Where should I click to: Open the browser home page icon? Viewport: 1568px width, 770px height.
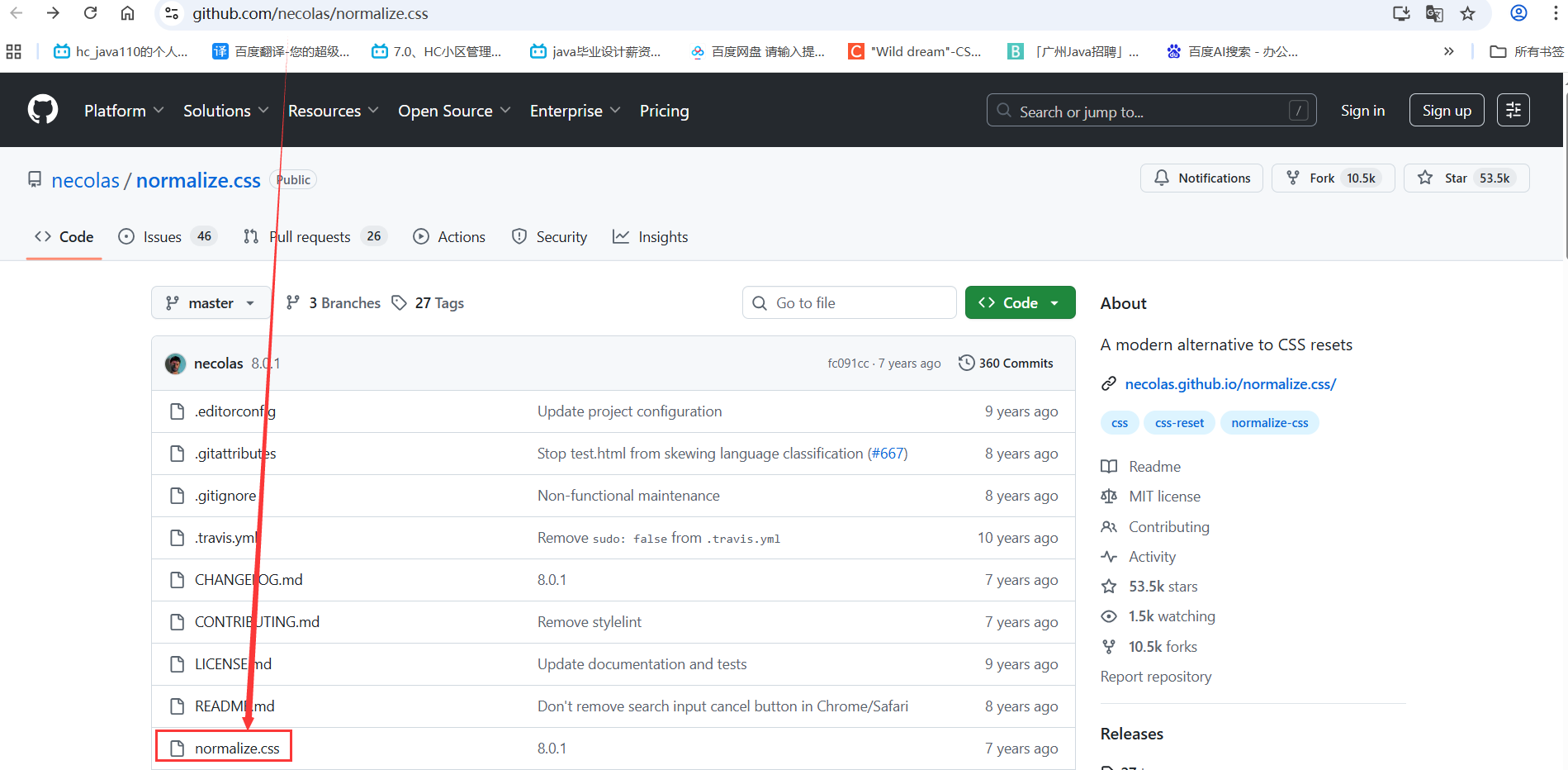127,13
